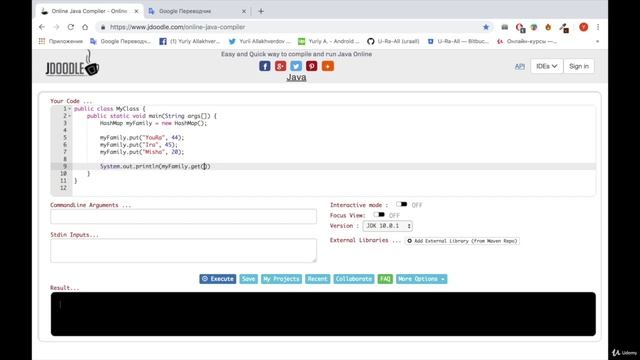Viewport: 640px width, 360px height.
Task: Expand the IDEs dropdown
Action: [x=547, y=66]
